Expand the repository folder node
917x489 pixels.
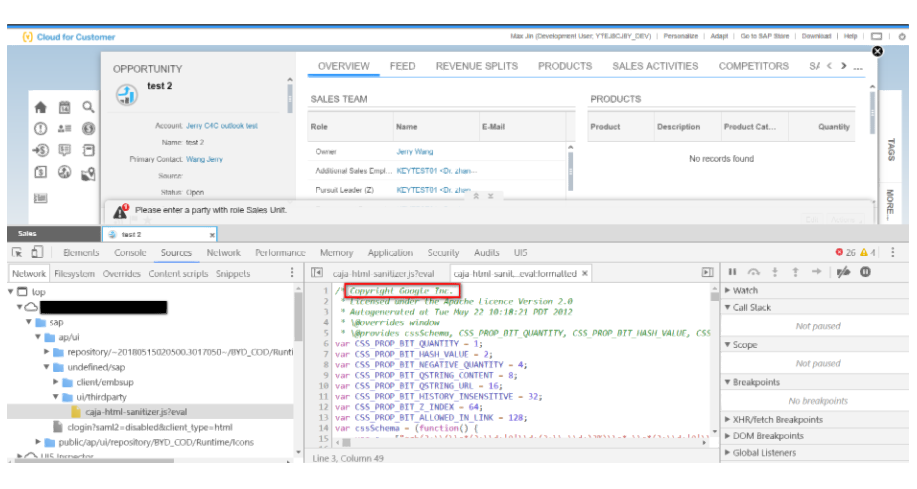[47, 352]
